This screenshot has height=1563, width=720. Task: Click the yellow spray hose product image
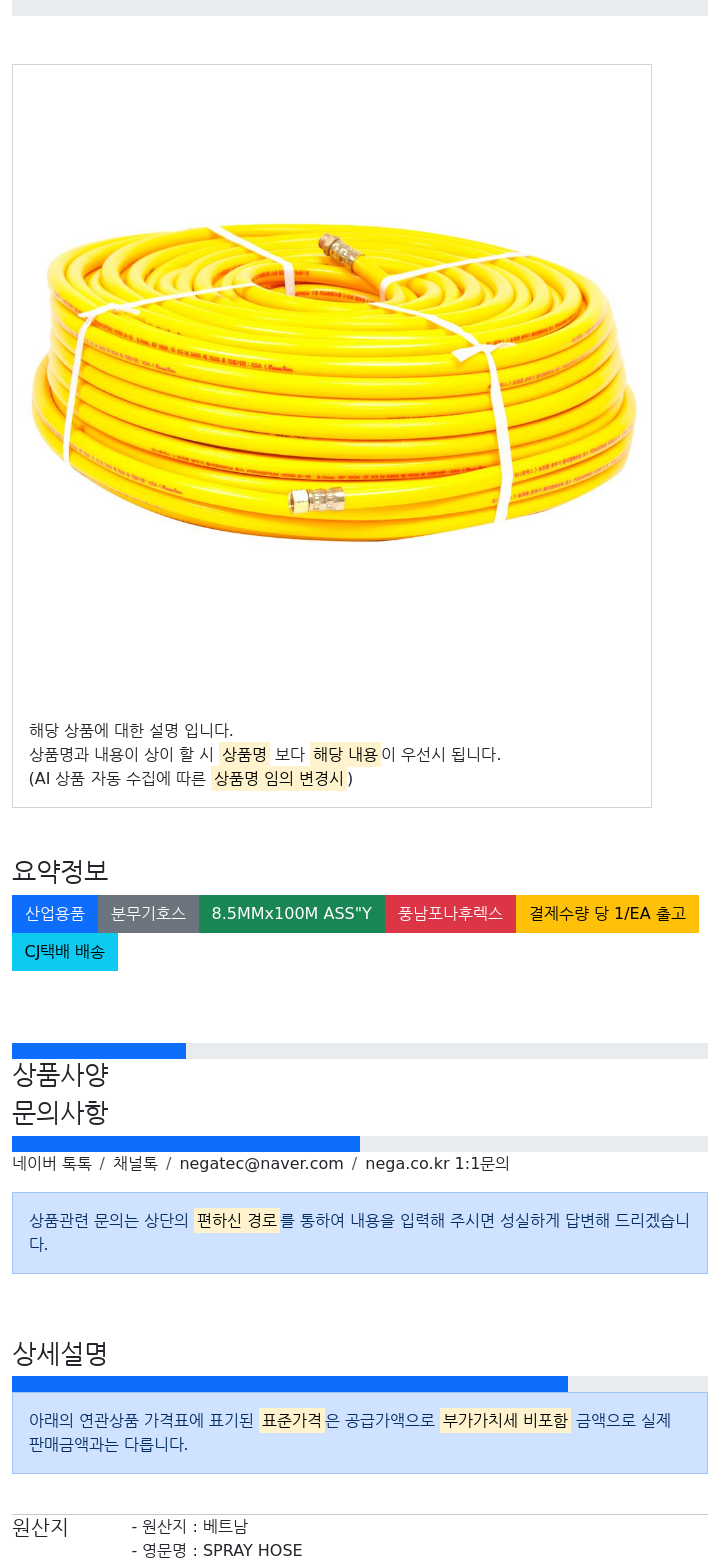coord(332,384)
